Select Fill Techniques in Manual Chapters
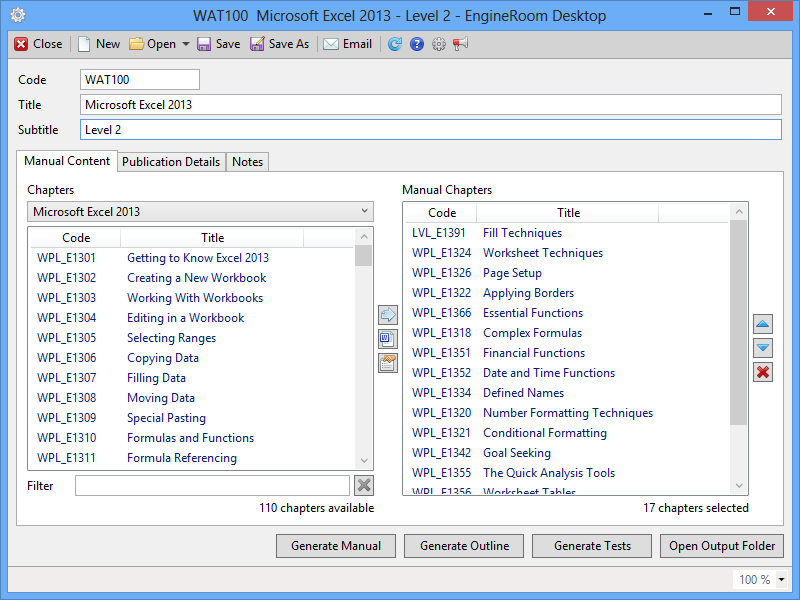800x600 pixels. click(x=567, y=233)
